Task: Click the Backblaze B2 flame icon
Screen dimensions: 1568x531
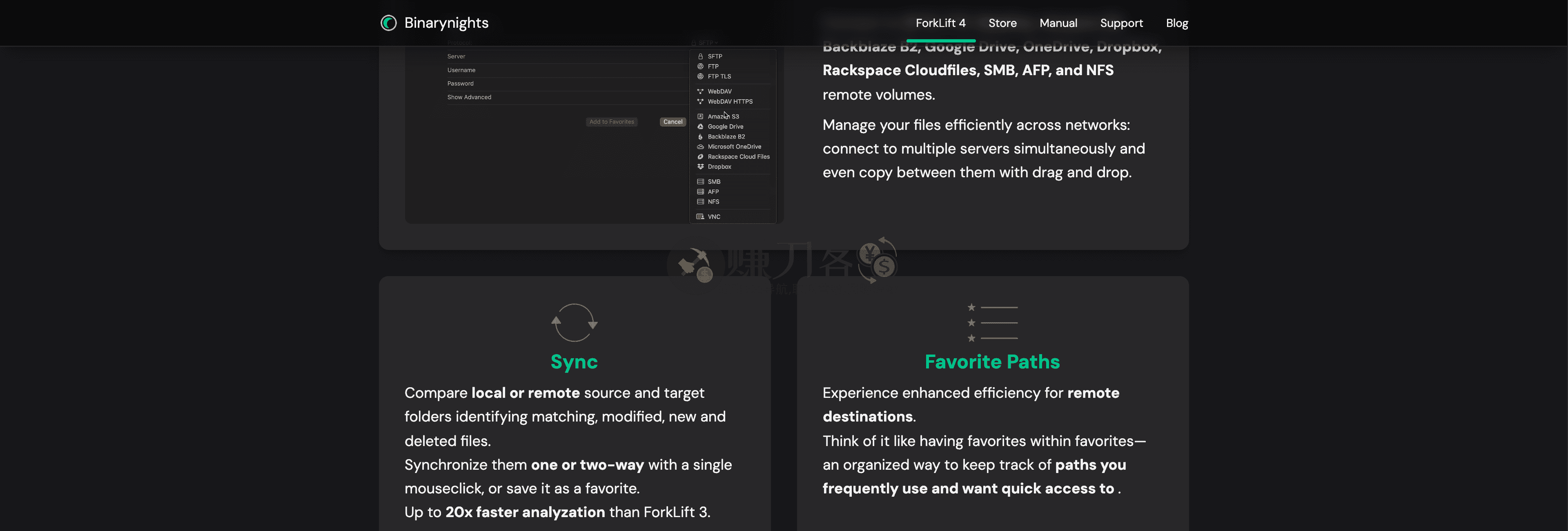Action: click(x=700, y=137)
